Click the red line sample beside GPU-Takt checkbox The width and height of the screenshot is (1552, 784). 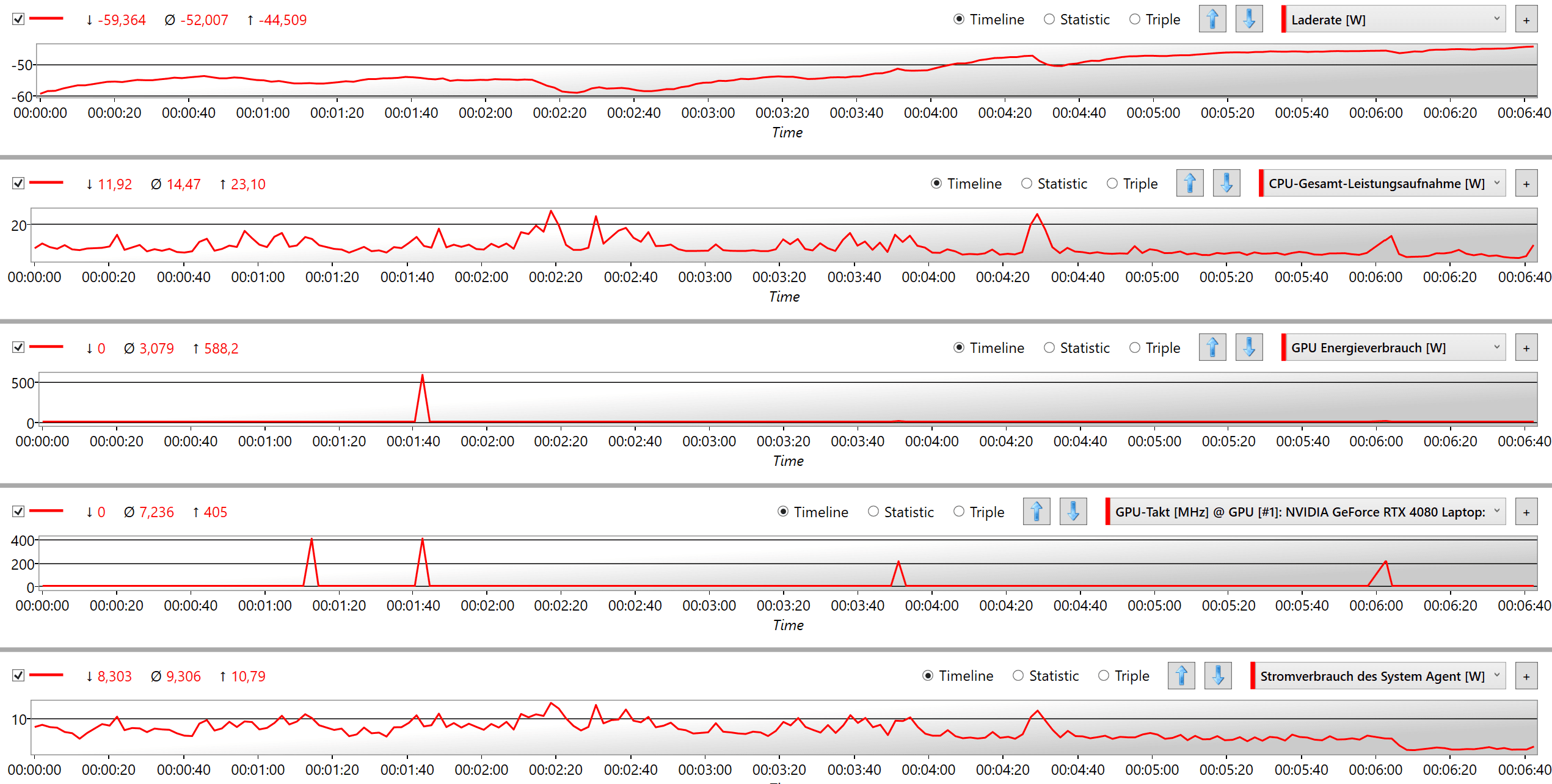pos(46,510)
